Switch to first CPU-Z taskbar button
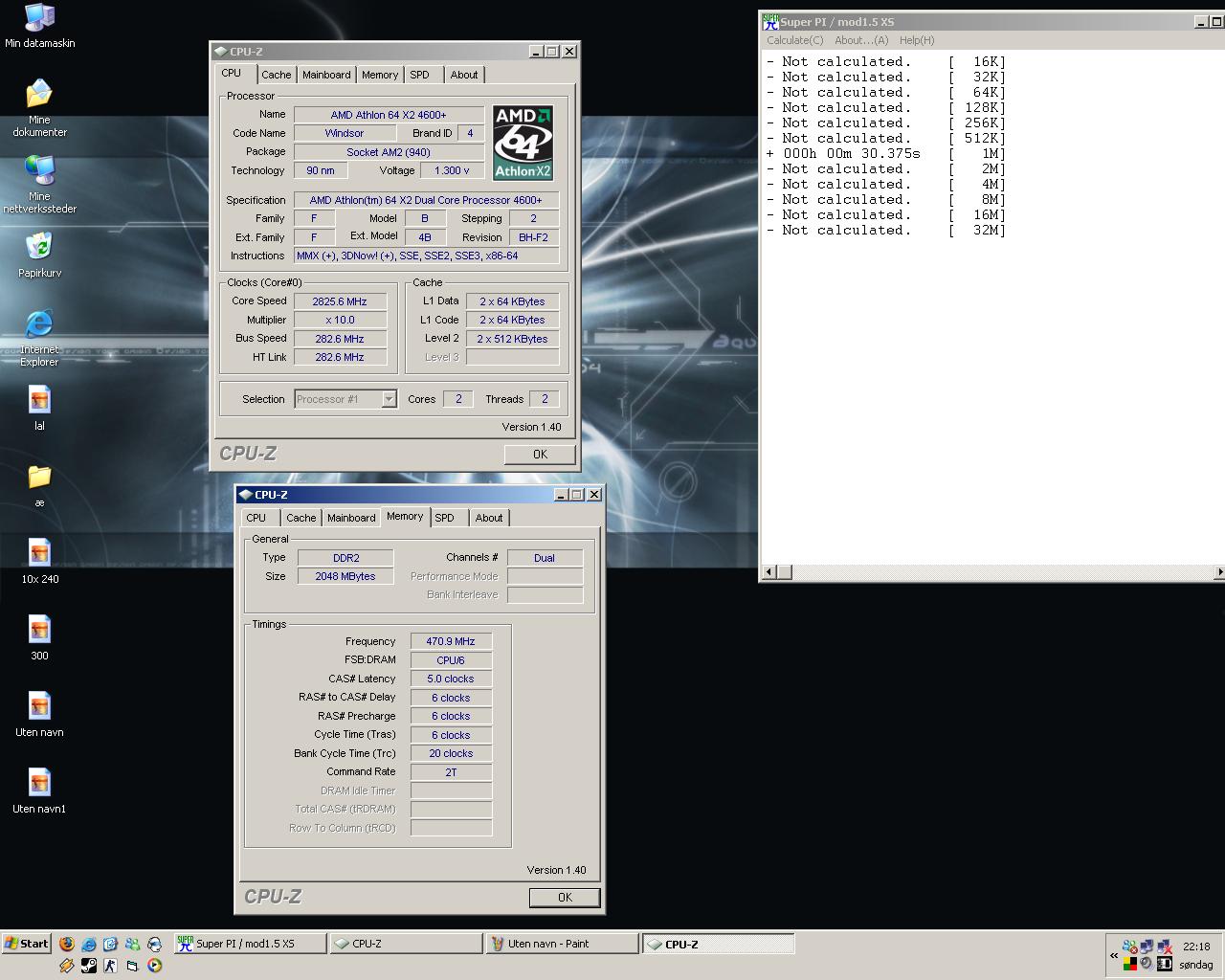Screen dimensions: 1225x980 click(x=406, y=944)
